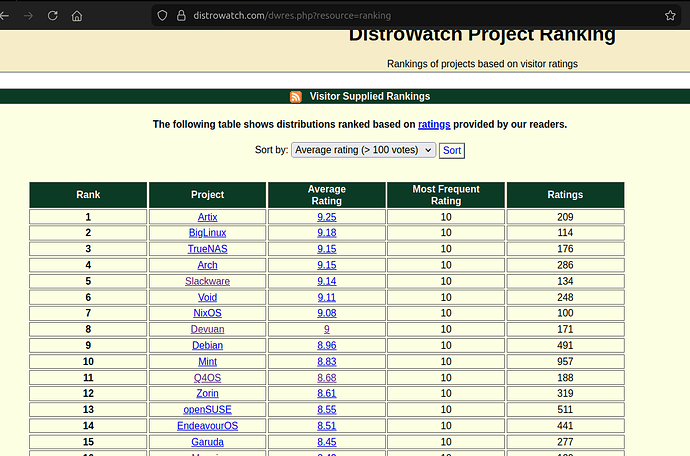Open the Sort by dropdown menu
The image size is (690, 456).
click(x=363, y=150)
